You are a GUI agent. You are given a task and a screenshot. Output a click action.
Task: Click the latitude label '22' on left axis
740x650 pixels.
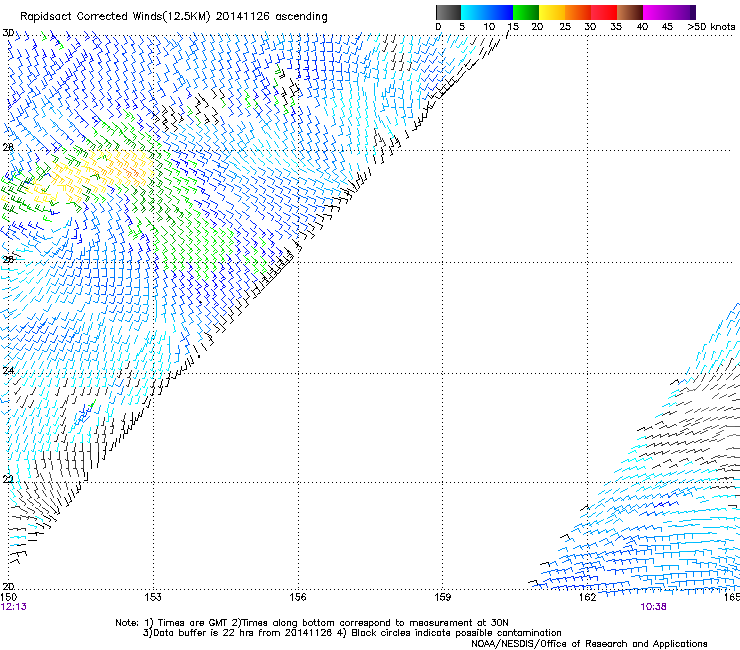click(x=8, y=479)
